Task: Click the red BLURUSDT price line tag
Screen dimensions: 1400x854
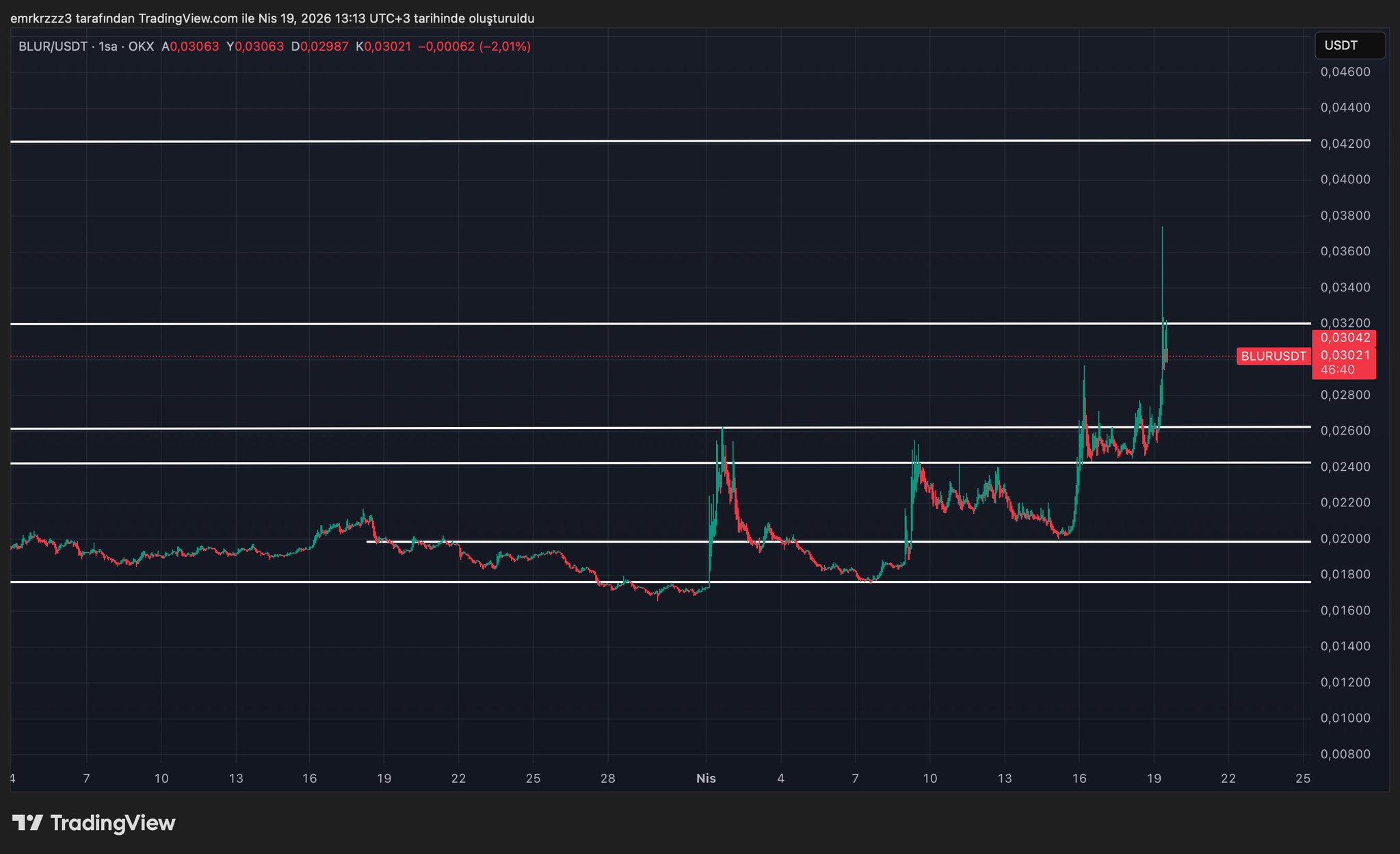Action: pyautogui.click(x=1273, y=356)
